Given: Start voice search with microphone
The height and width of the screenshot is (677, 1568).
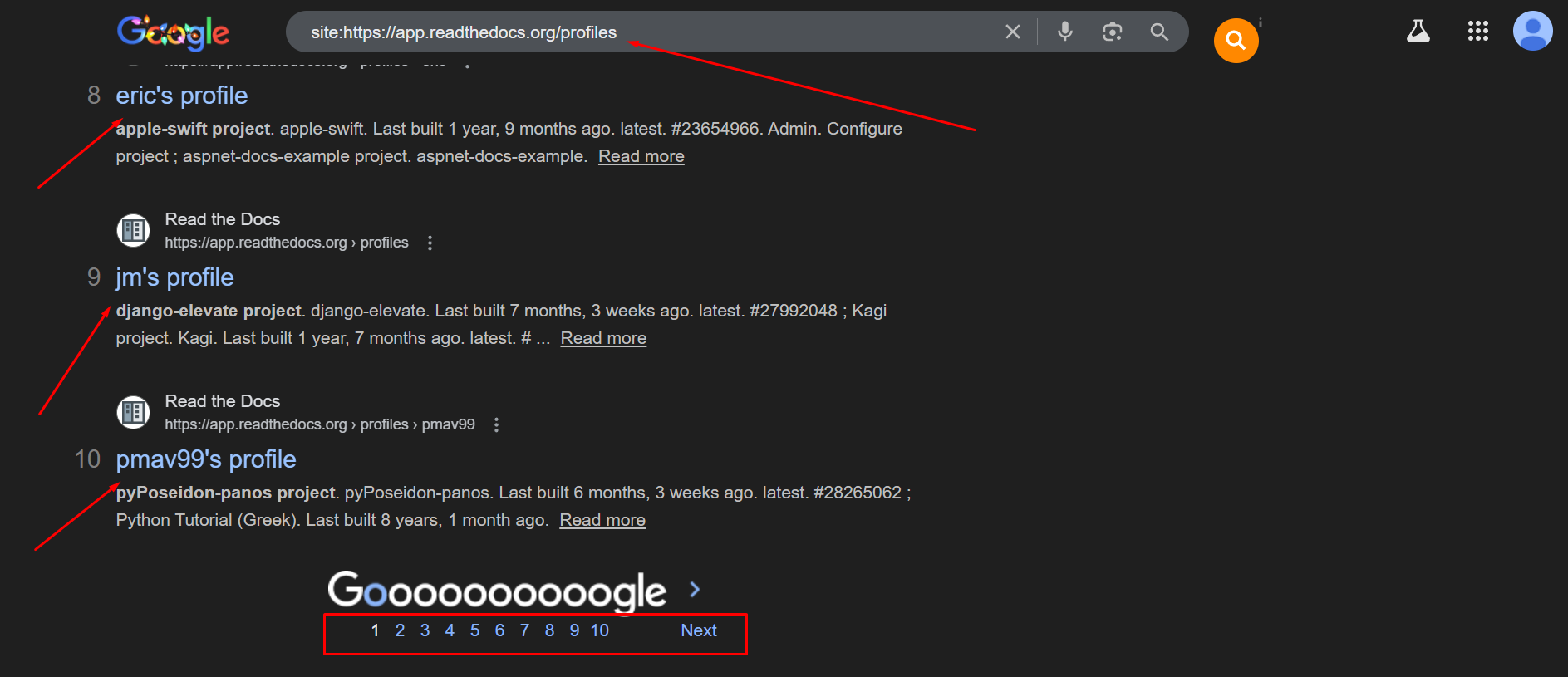Looking at the screenshot, I should 1064,32.
